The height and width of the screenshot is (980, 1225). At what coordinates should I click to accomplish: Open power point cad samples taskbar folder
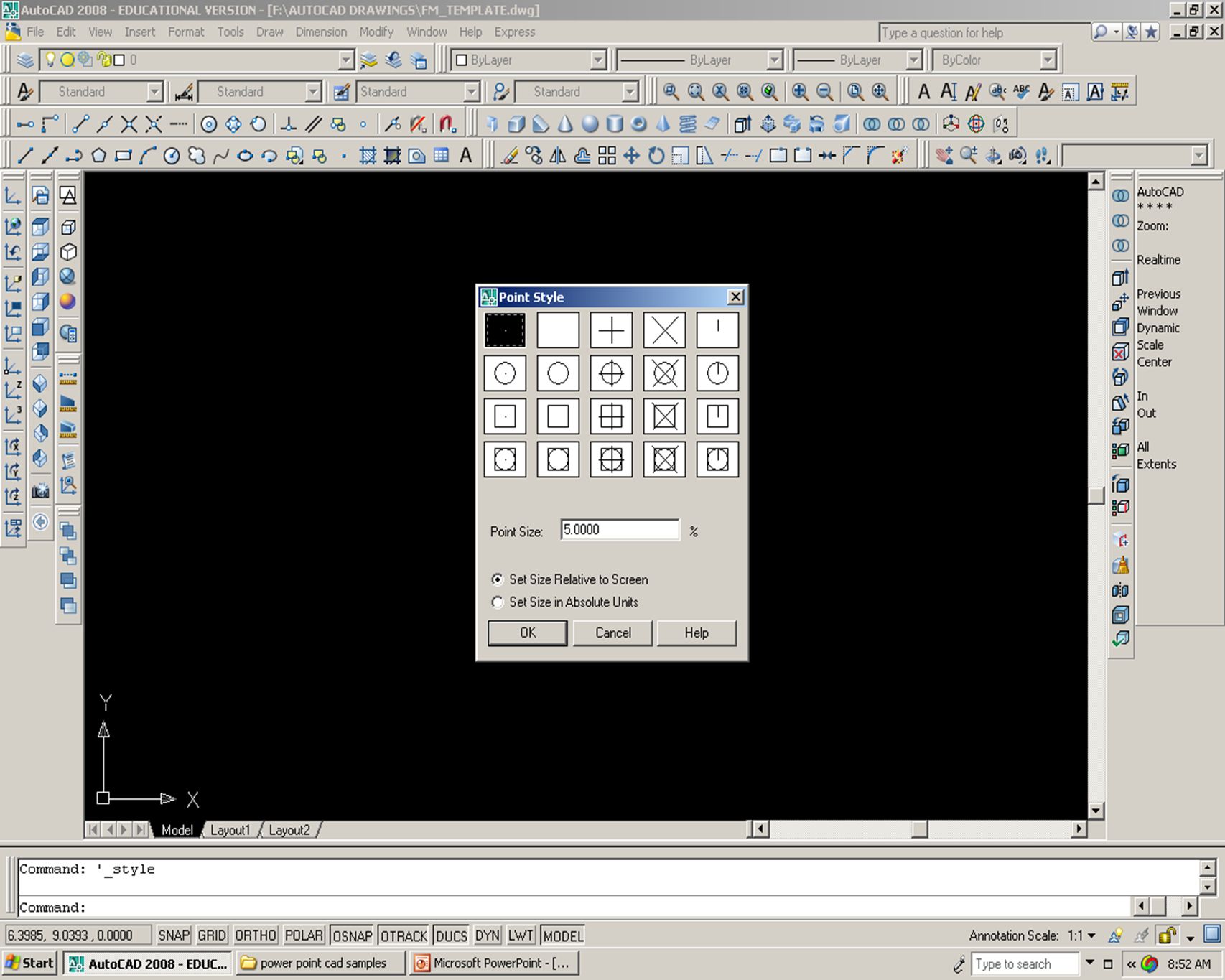[x=320, y=963]
